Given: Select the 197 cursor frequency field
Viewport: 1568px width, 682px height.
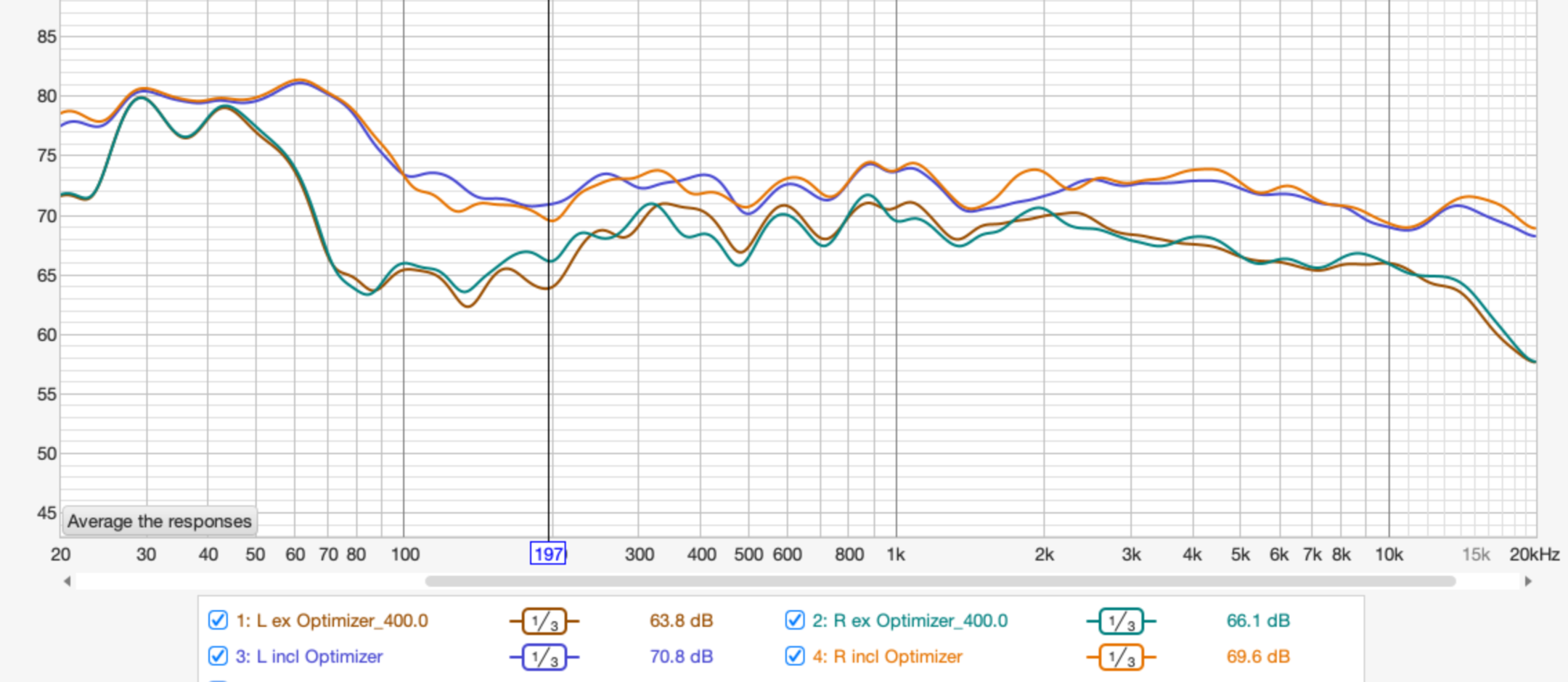Looking at the screenshot, I should [x=548, y=554].
